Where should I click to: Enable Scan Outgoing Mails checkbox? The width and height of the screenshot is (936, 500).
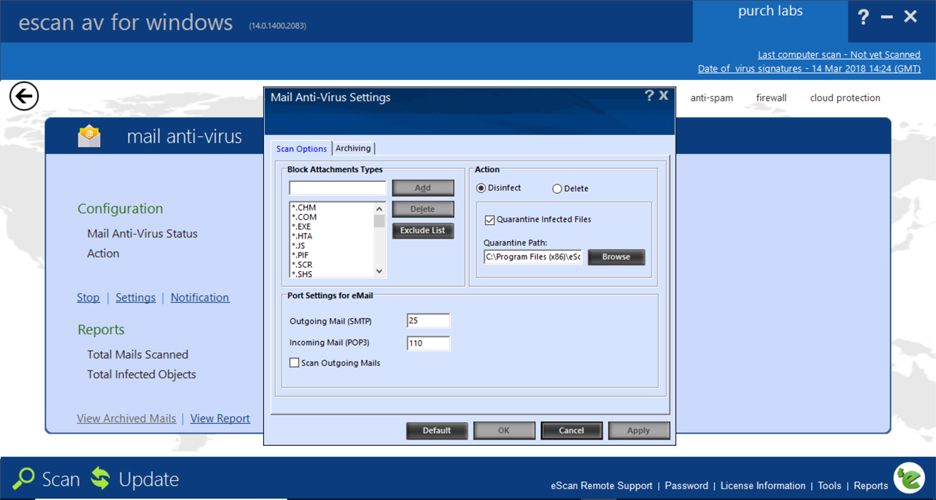point(294,363)
